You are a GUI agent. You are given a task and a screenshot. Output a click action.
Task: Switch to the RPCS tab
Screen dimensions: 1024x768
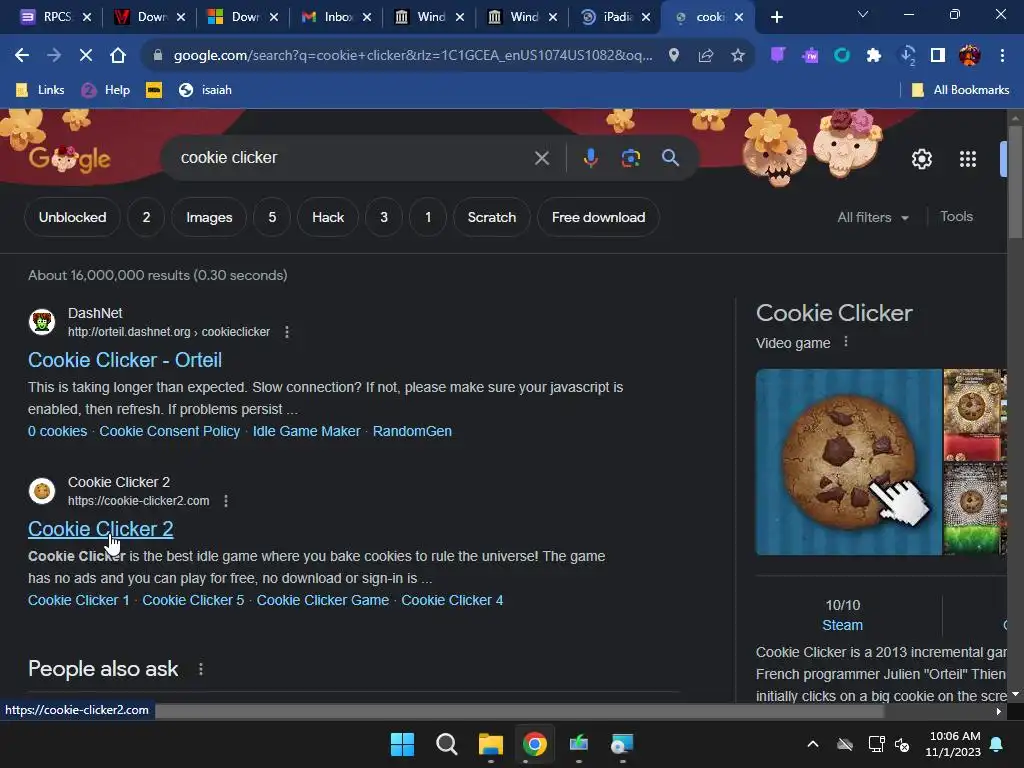(57, 17)
